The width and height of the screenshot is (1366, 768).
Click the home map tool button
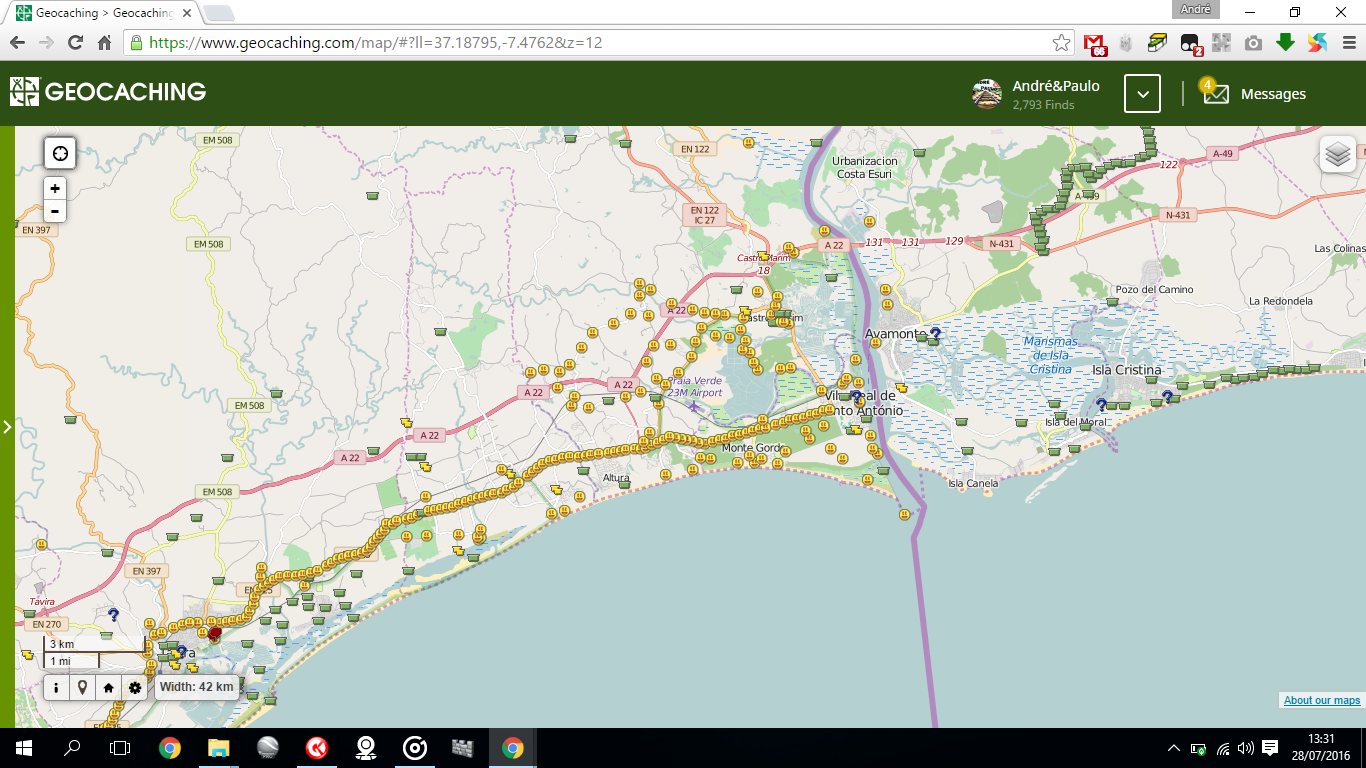tap(108, 687)
